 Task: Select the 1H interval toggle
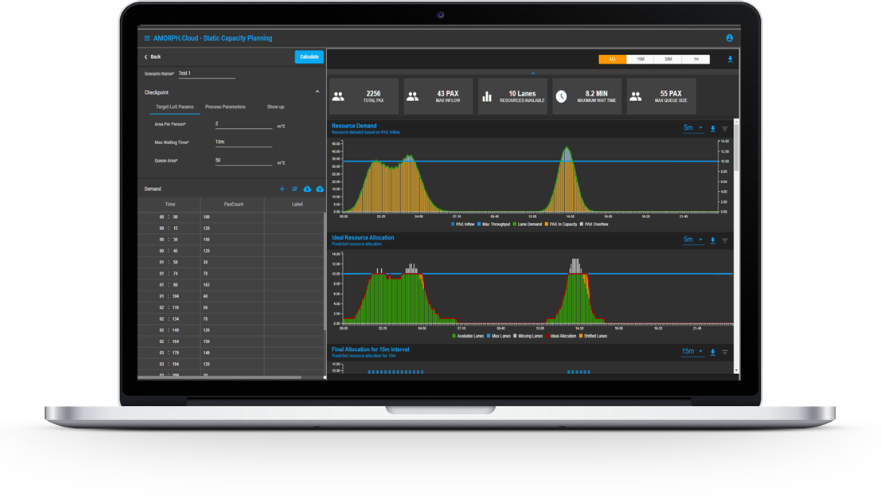click(696, 59)
